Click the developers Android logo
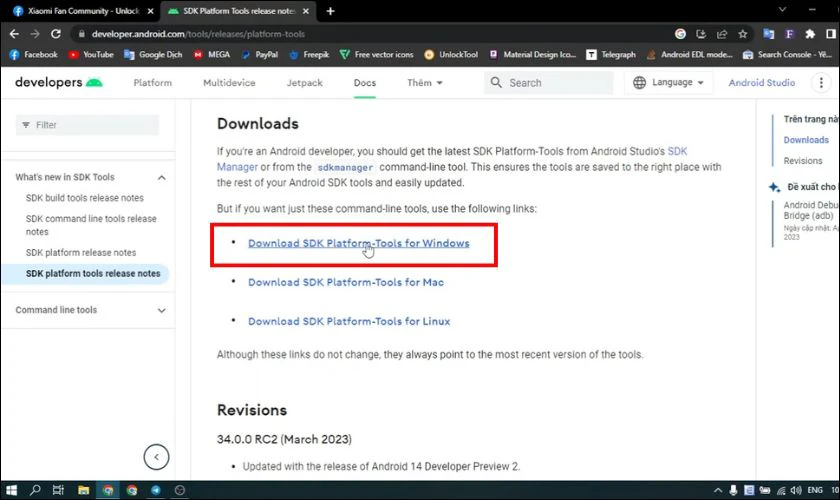 point(58,83)
